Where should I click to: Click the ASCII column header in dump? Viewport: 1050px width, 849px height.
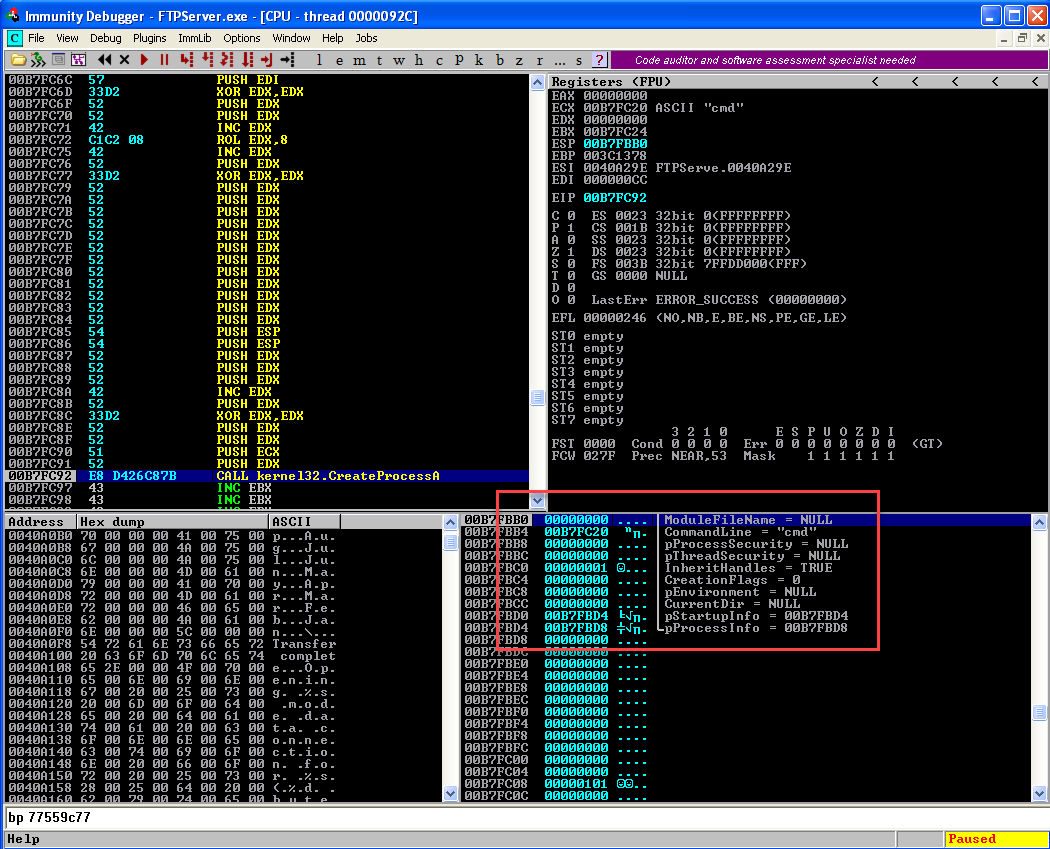(305, 522)
